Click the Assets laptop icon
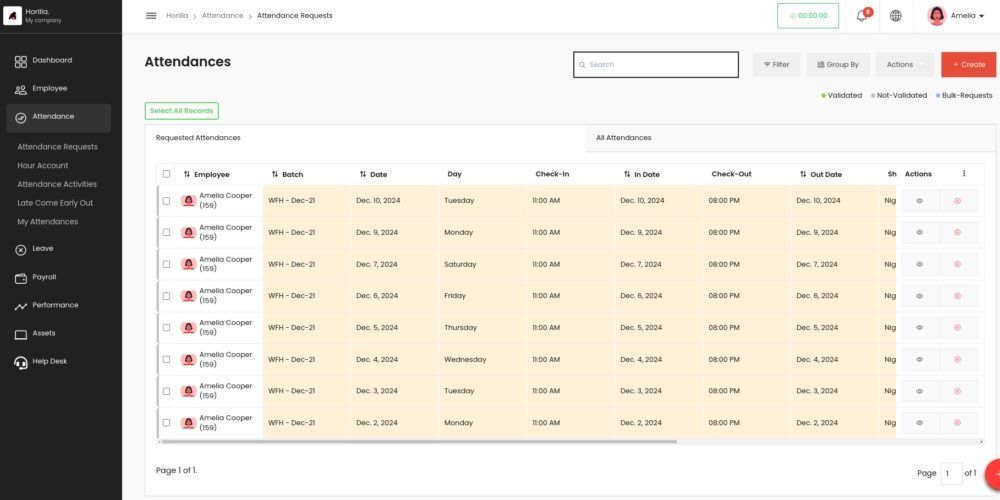1000x500 pixels. point(20,334)
